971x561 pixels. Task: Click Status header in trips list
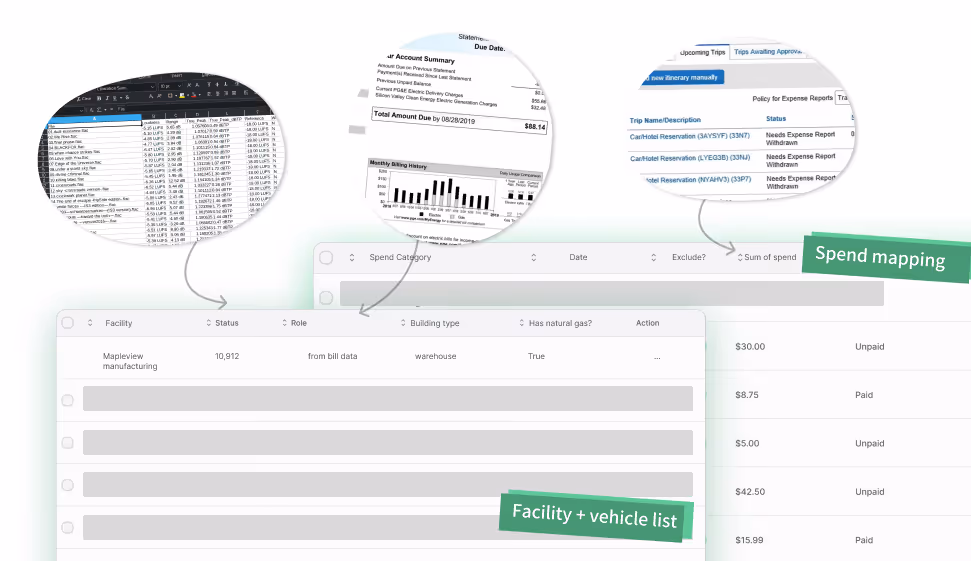(776, 119)
